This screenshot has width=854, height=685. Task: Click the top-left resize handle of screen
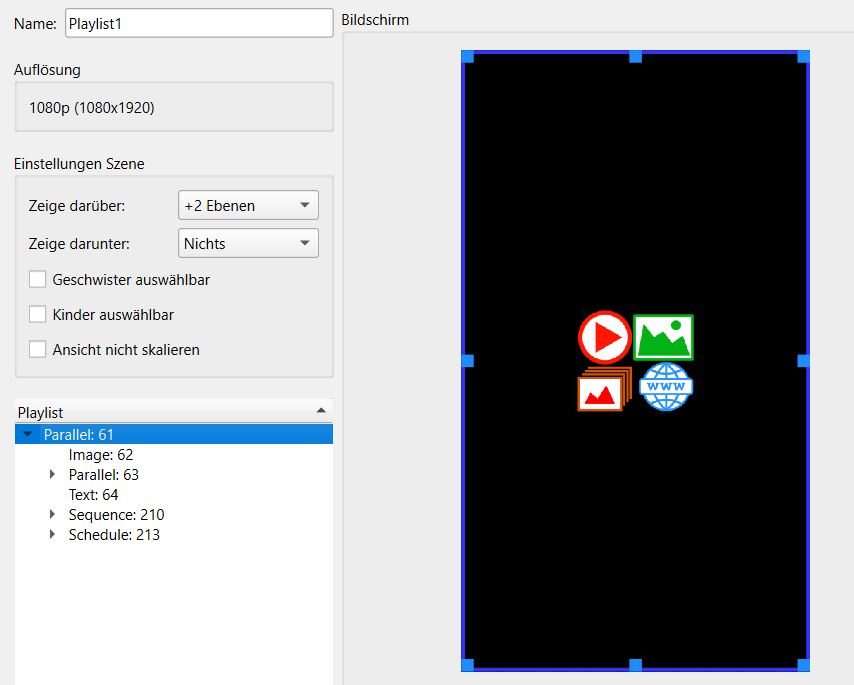click(x=466, y=57)
